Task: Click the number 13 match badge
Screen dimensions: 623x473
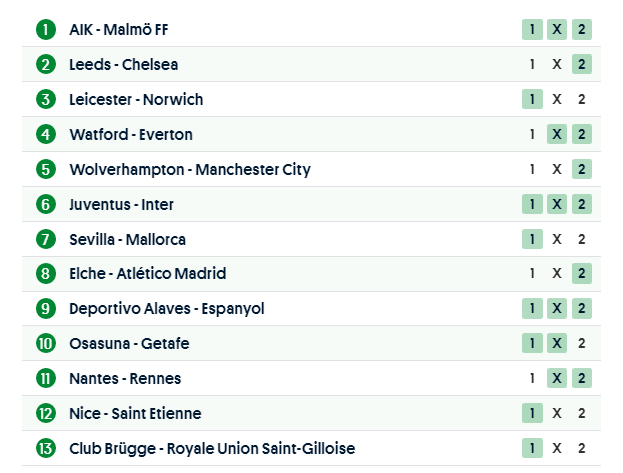Action: [x=45, y=448]
